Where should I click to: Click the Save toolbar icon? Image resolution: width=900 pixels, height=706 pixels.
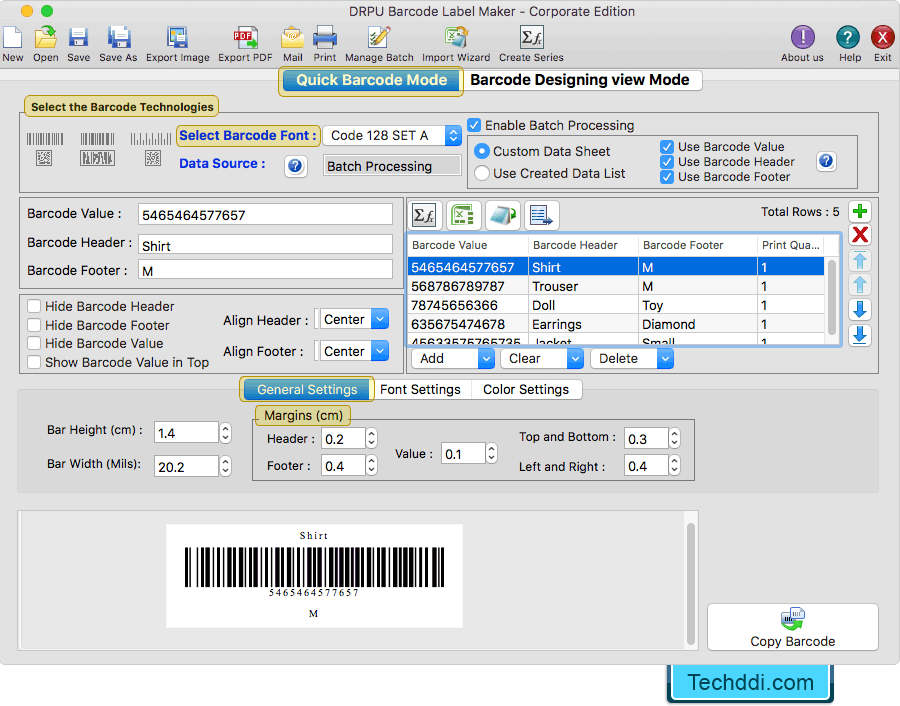click(x=78, y=38)
